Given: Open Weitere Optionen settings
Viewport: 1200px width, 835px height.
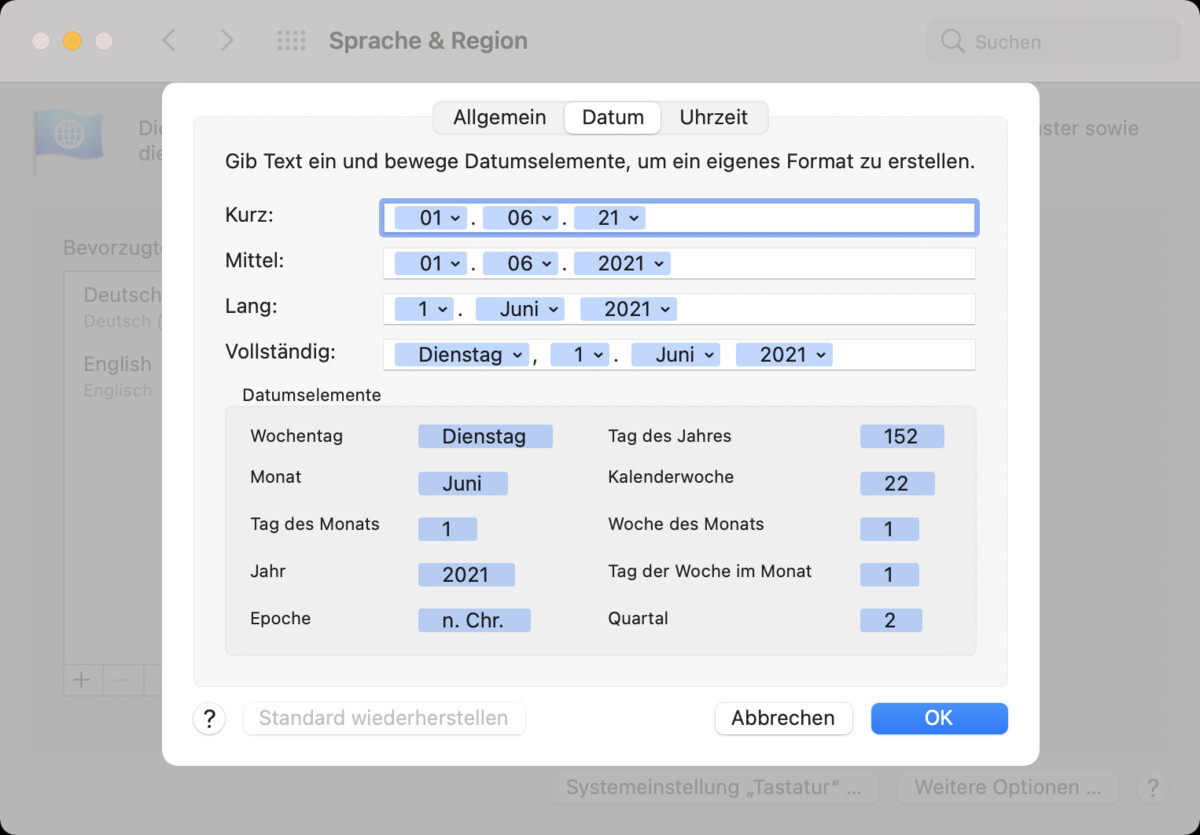Looking at the screenshot, I should (1007, 787).
